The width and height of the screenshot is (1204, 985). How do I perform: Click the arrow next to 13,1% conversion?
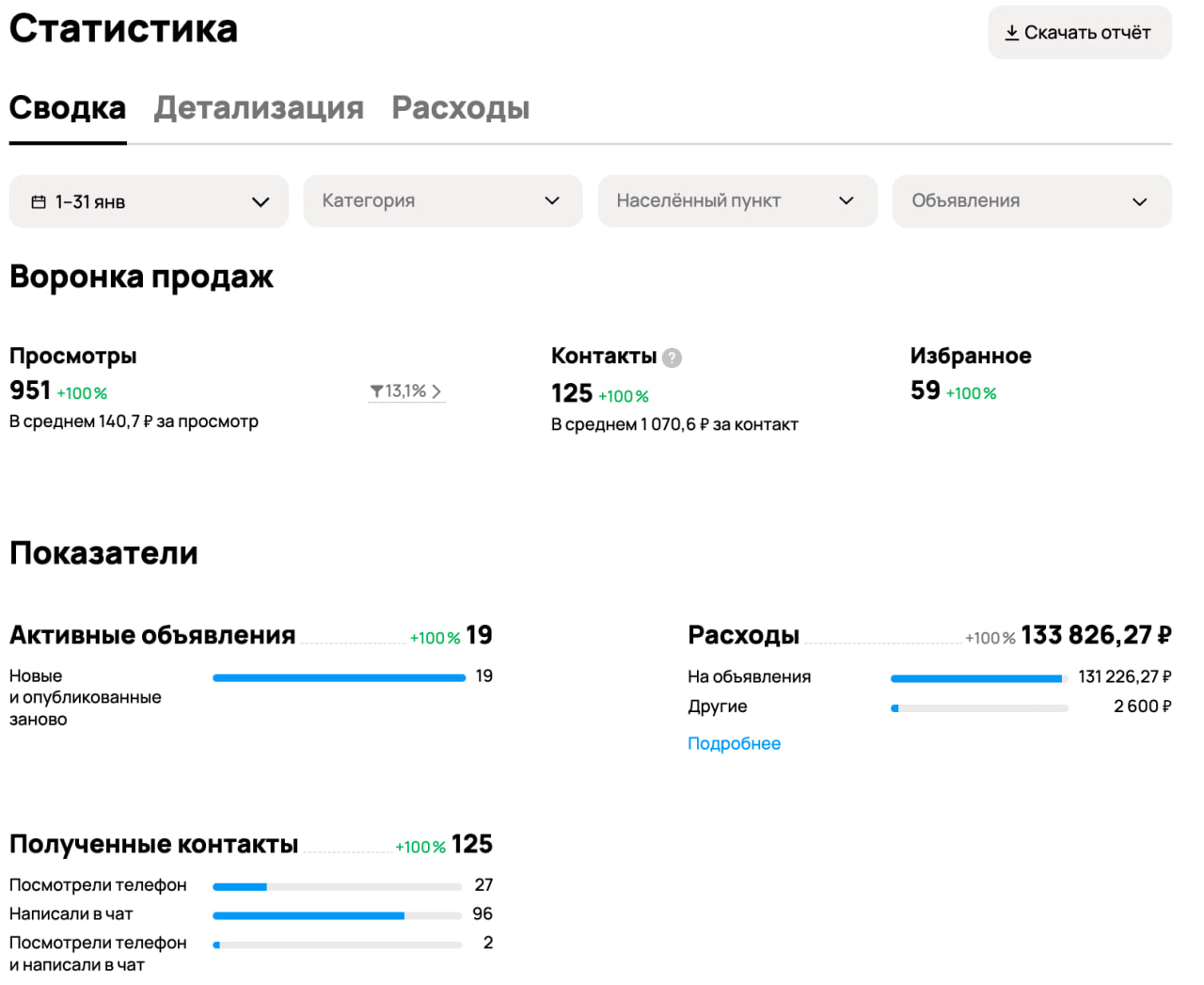[x=436, y=391]
